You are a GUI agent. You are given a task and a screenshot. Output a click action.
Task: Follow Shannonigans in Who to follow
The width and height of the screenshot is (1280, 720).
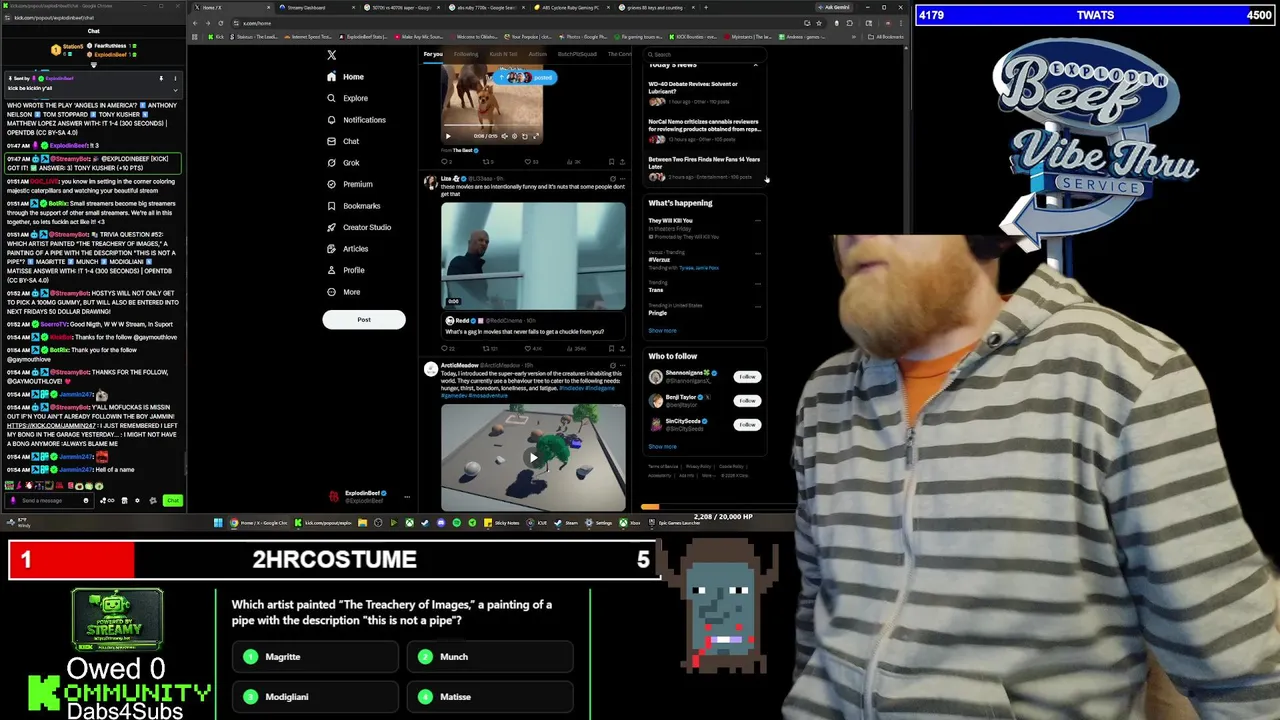[747, 377]
